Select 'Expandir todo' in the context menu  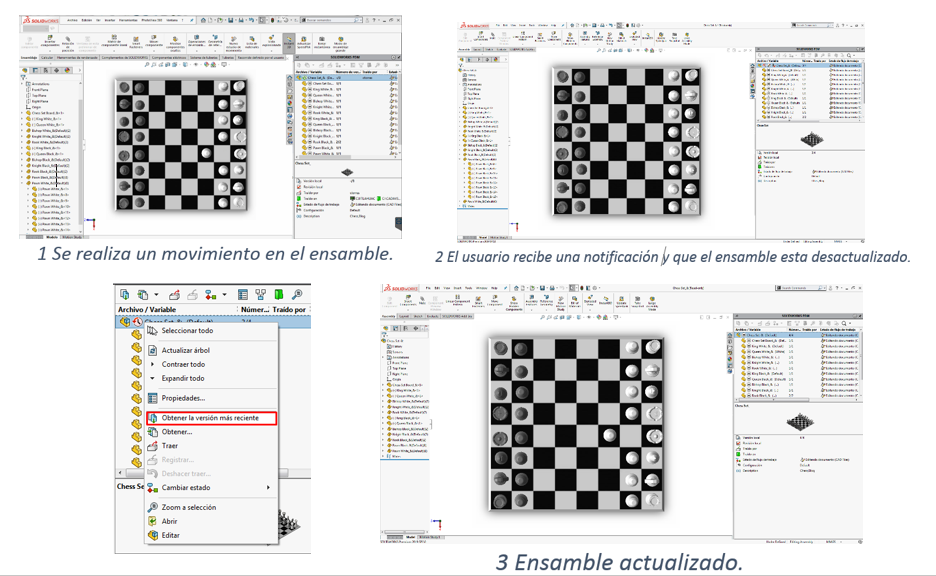[x=212, y=378]
